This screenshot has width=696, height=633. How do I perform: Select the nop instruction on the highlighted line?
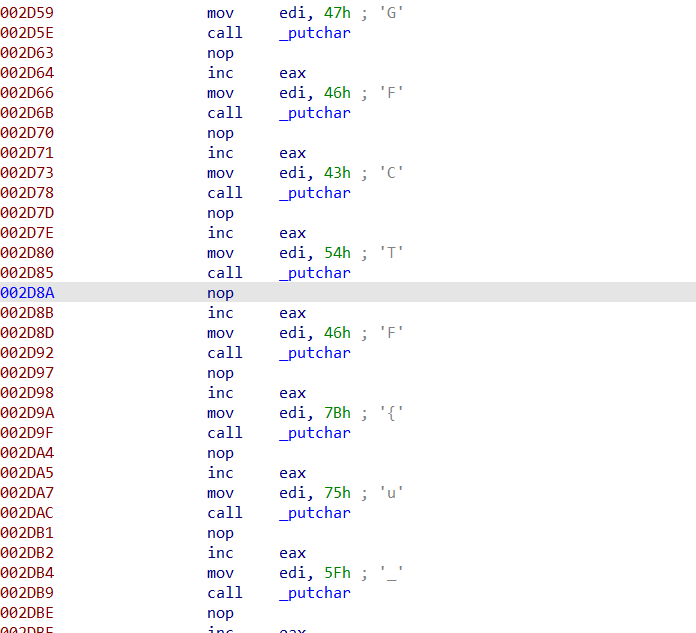220,293
